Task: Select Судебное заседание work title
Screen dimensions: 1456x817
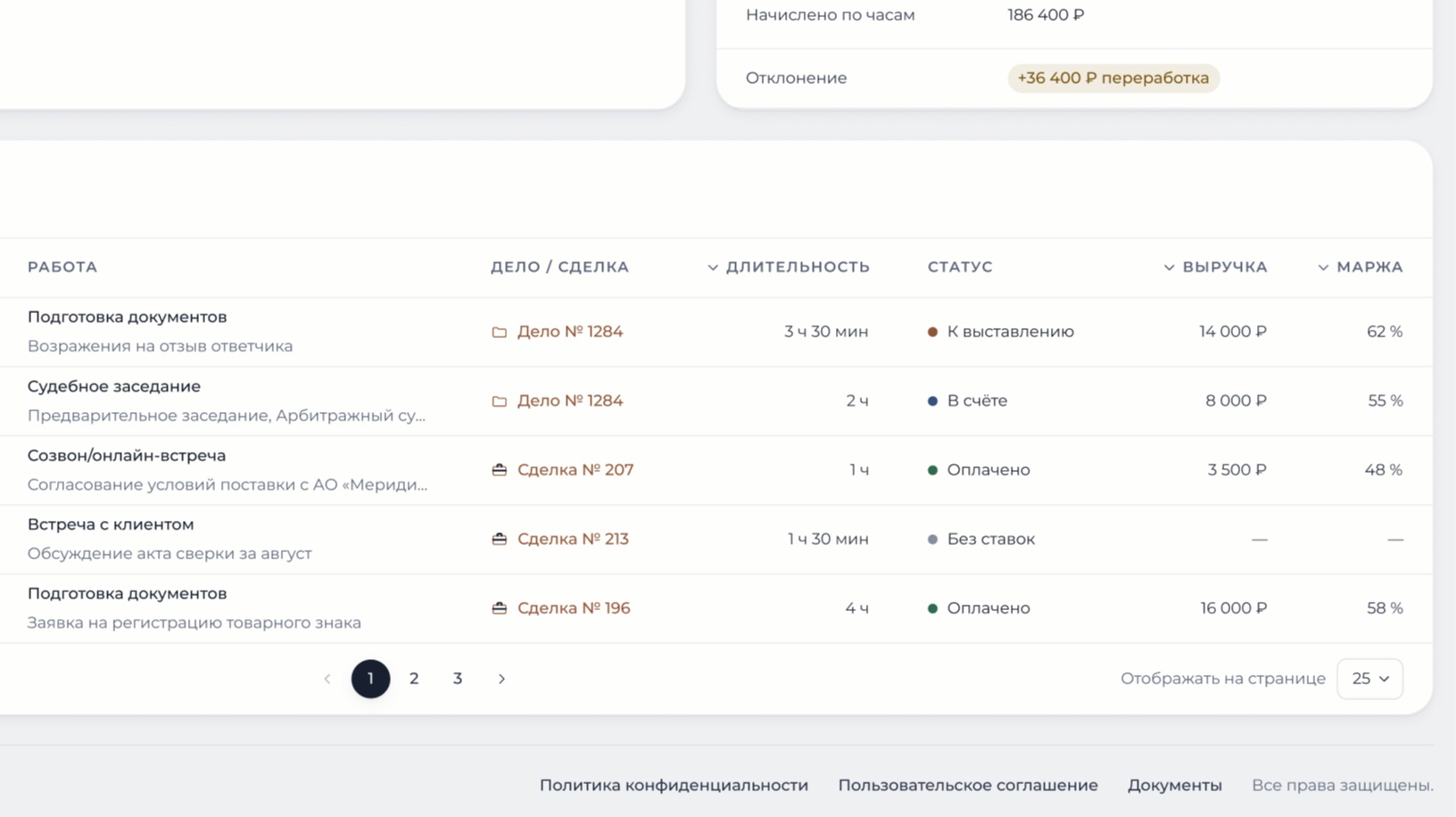Action: [x=114, y=386]
